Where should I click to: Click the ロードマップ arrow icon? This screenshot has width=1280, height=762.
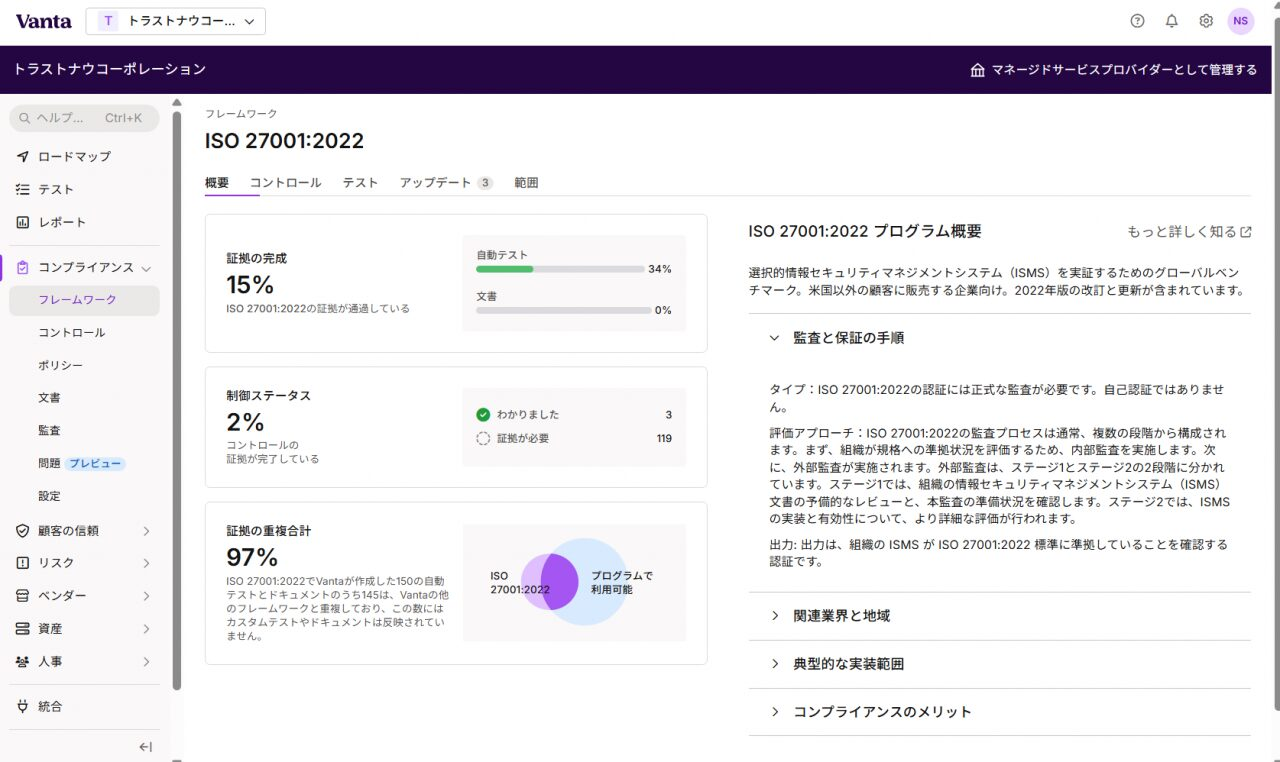coord(23,157)
